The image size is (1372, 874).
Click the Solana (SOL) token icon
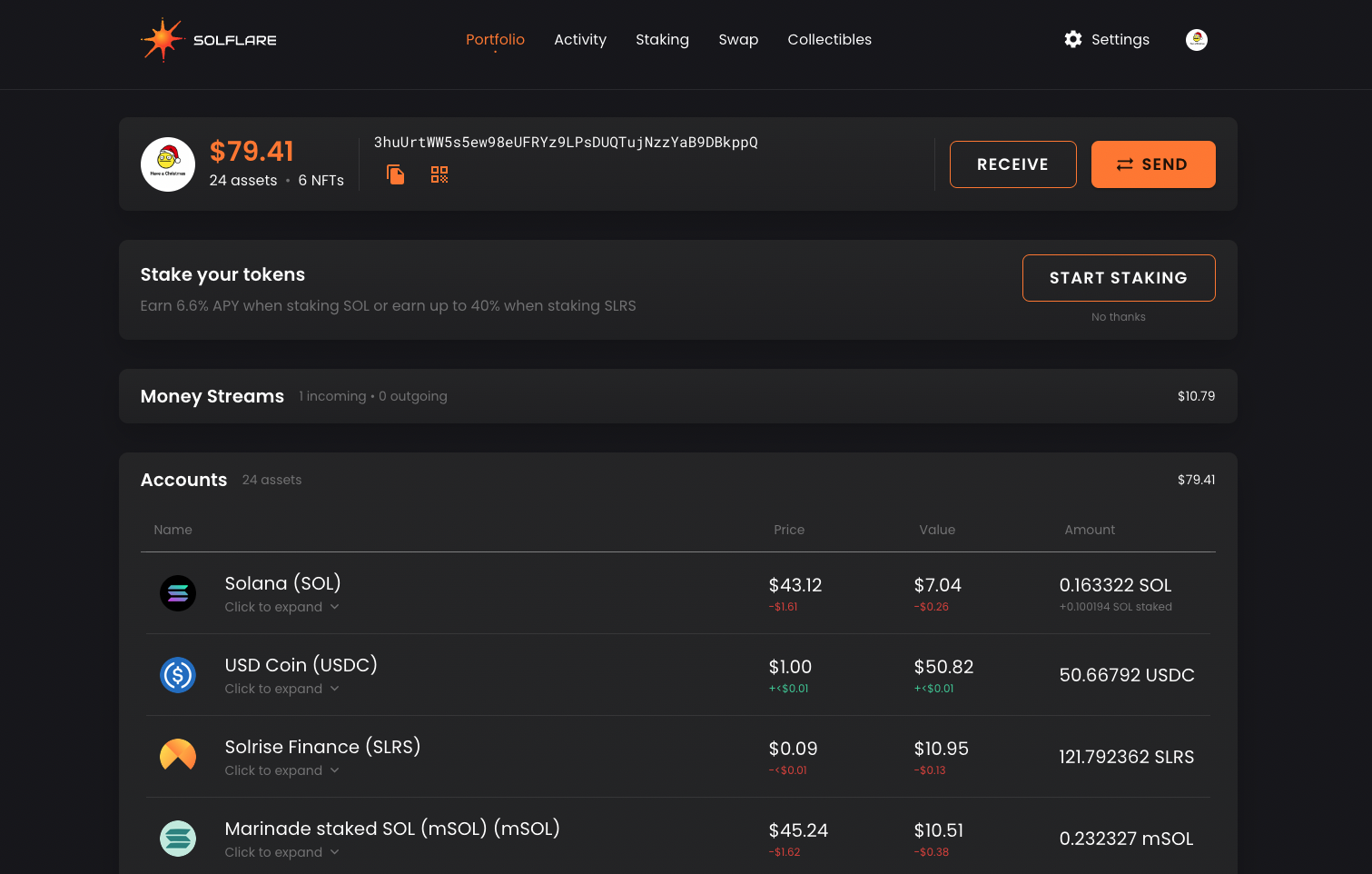pyautogui.click(x=178, y=593)
